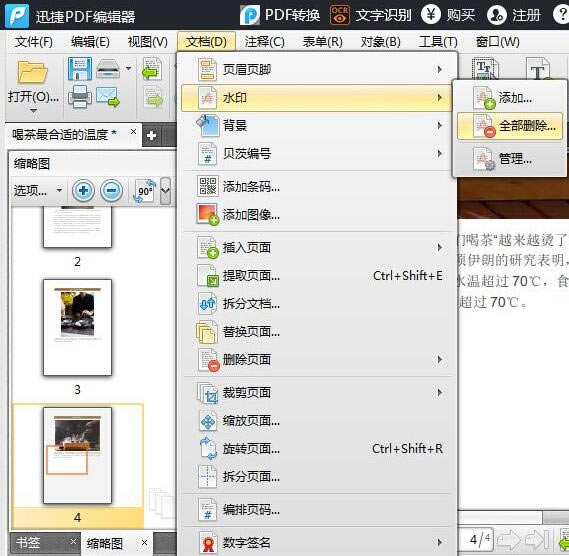Image resolution: width=569 pixels, height=556 pixels.
Task: Rotate thumbnails using 90° icon
Action: [x=144, y=191]
